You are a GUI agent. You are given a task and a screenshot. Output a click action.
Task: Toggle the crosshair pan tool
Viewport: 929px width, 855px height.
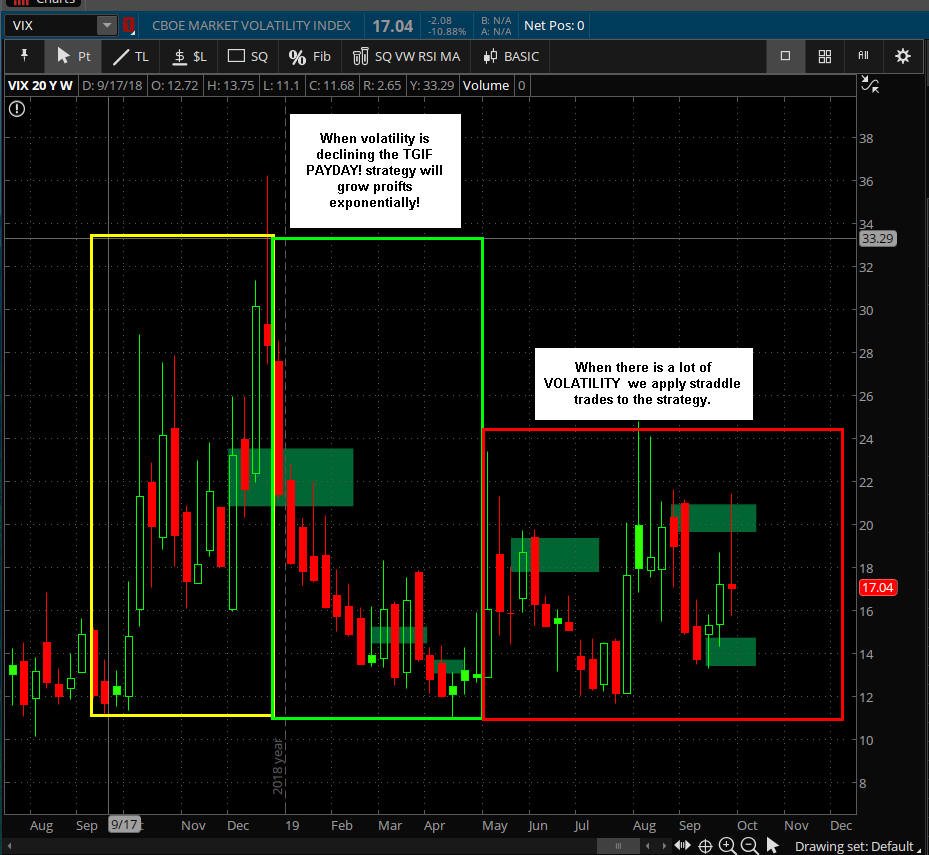[x=705, y=846]
